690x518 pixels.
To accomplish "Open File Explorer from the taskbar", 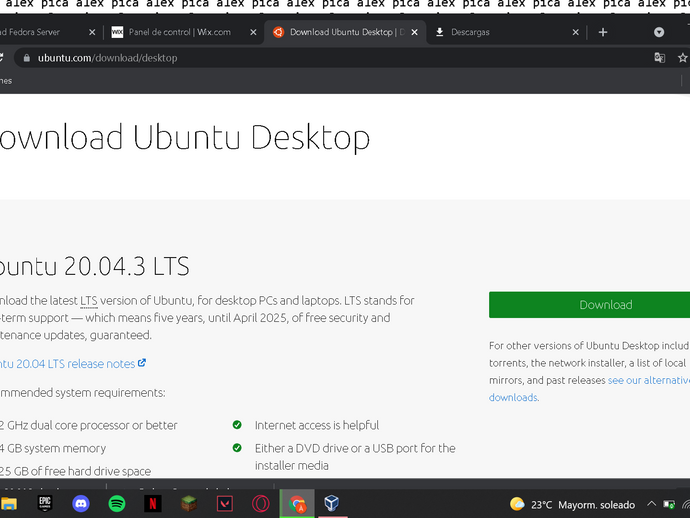I will pos(8,503).
